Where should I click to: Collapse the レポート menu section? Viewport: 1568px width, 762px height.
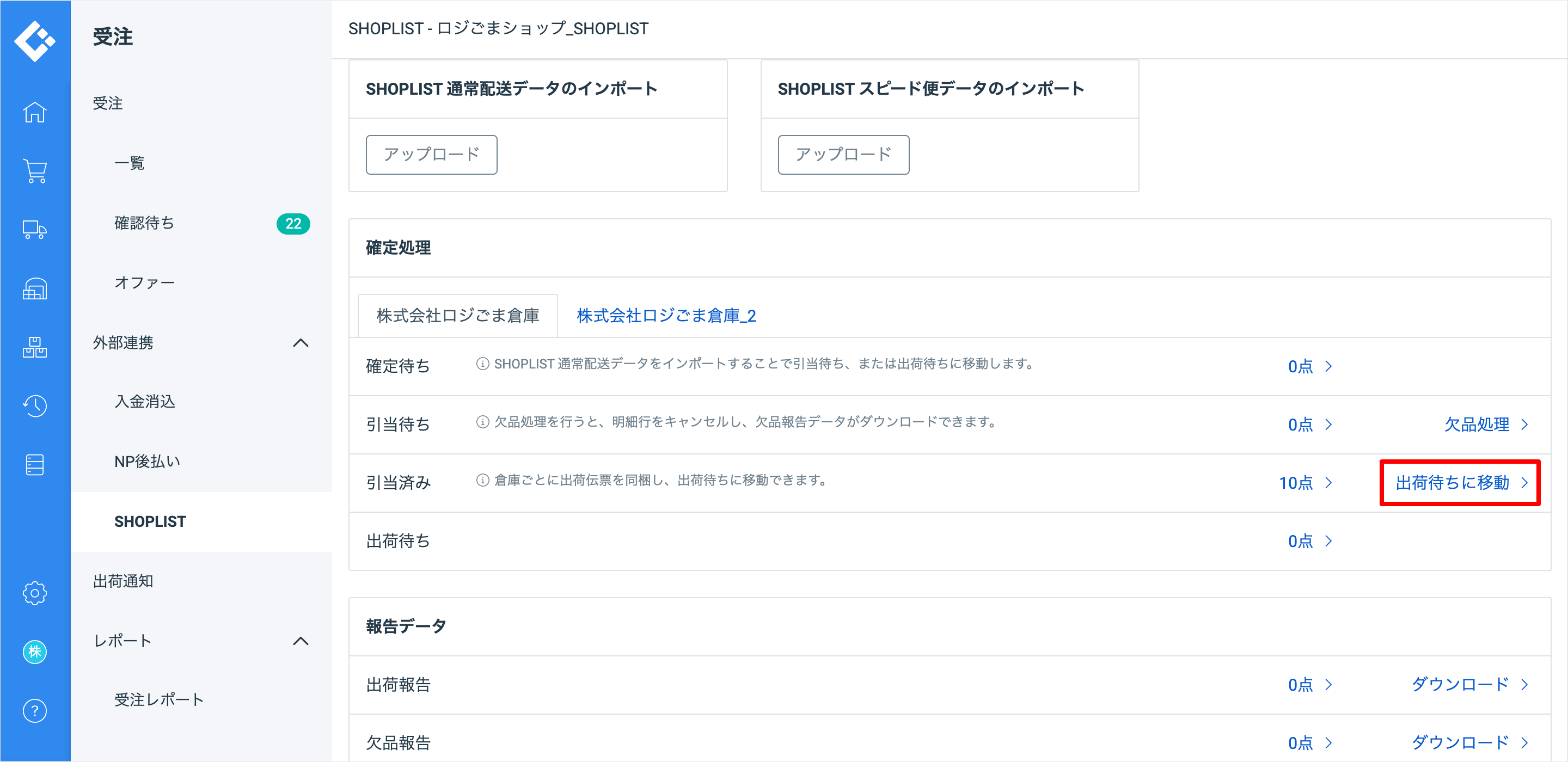pyautogui.click(x=301, y=641)
